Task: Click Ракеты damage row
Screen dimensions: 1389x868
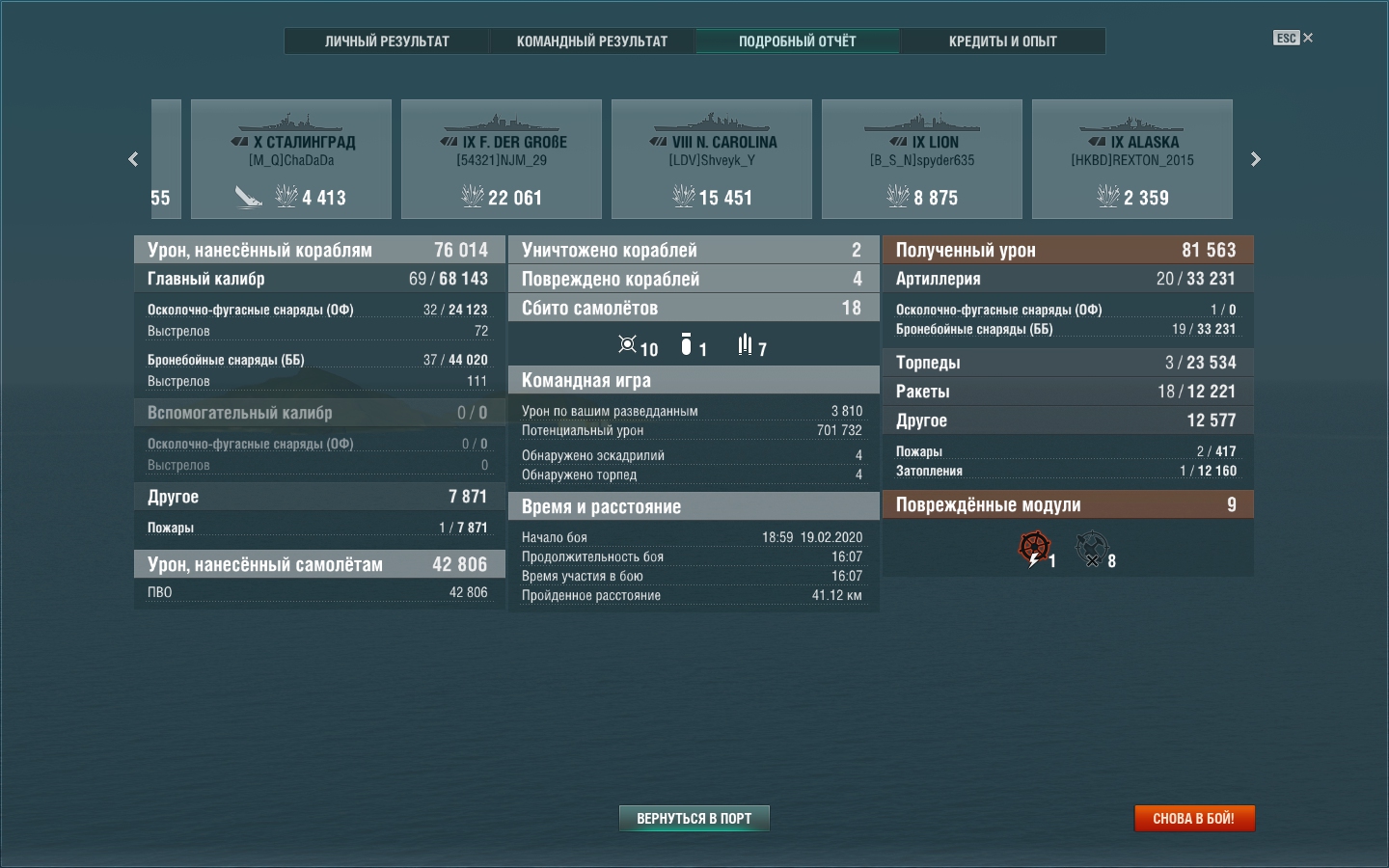Action: click(x=1068, y=392)
